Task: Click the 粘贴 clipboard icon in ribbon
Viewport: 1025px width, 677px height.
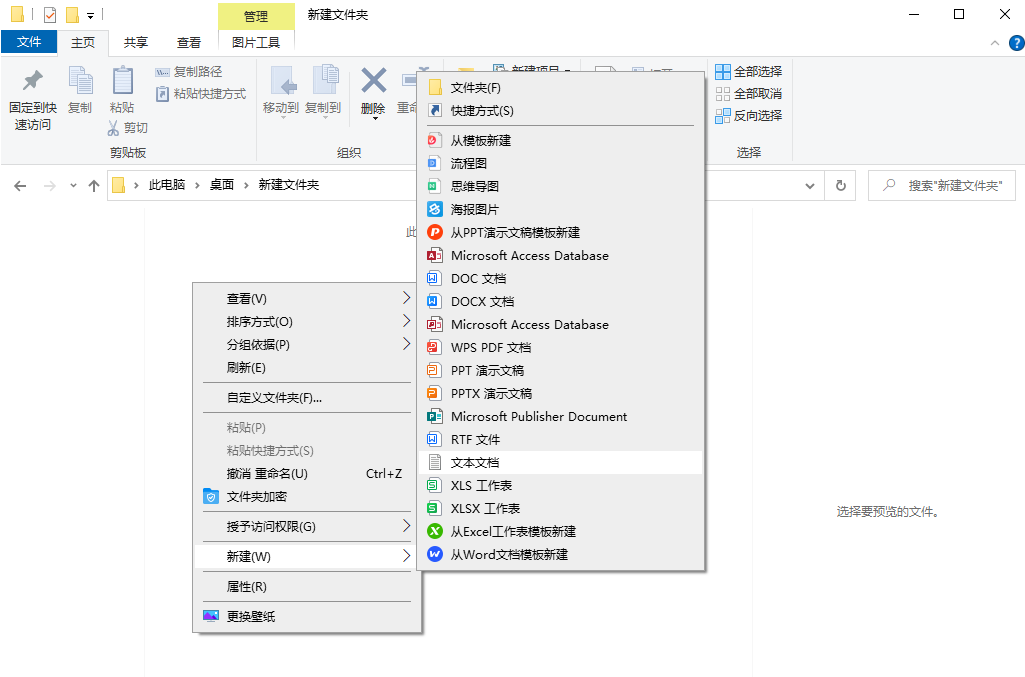Action: coord(122,82)
